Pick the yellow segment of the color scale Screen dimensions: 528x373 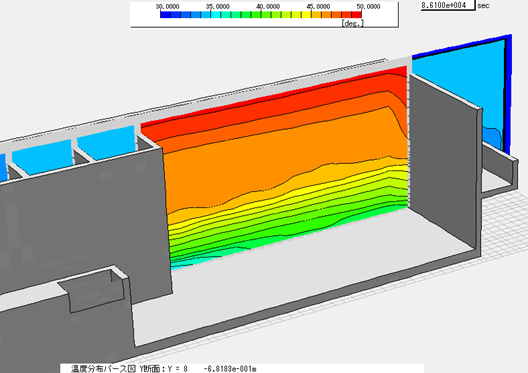coord(306,15)
